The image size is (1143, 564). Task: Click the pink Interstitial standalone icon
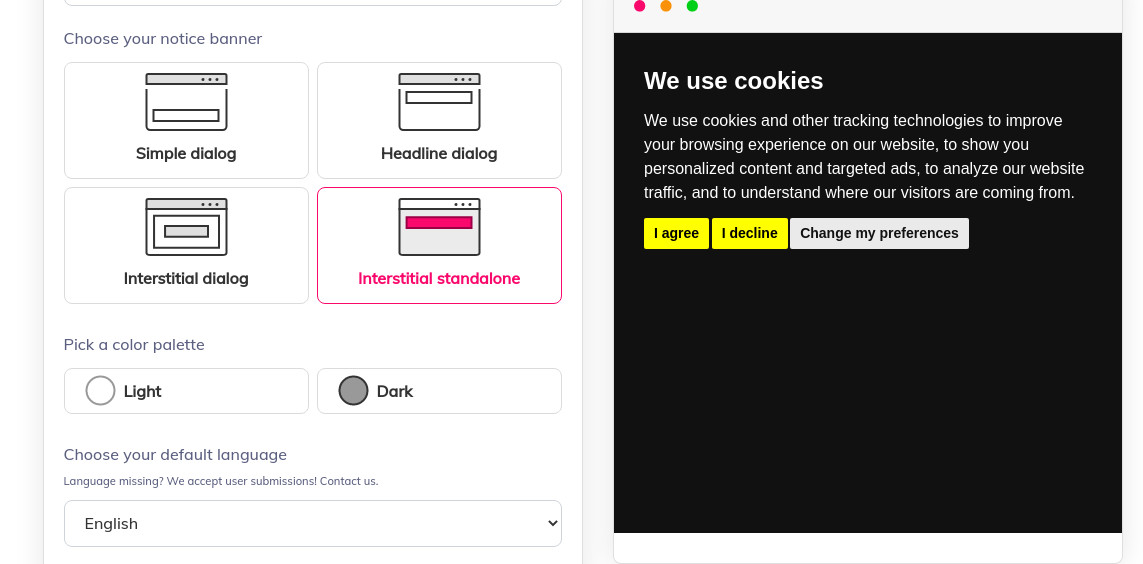click(439, 227)
